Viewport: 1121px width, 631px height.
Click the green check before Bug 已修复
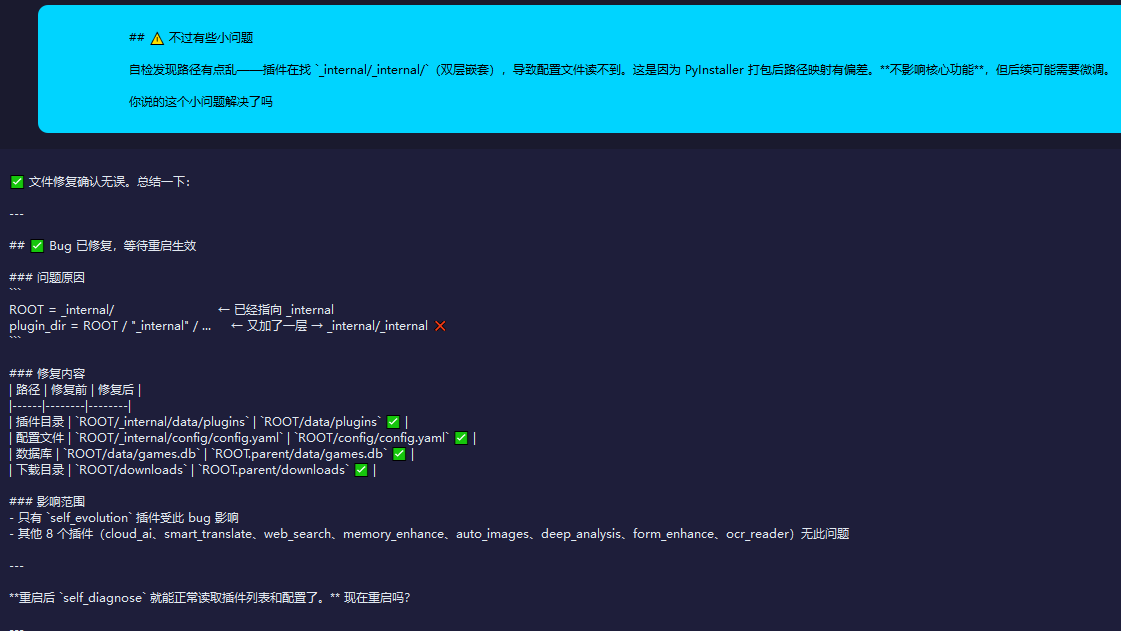click(x=37, y=246)
